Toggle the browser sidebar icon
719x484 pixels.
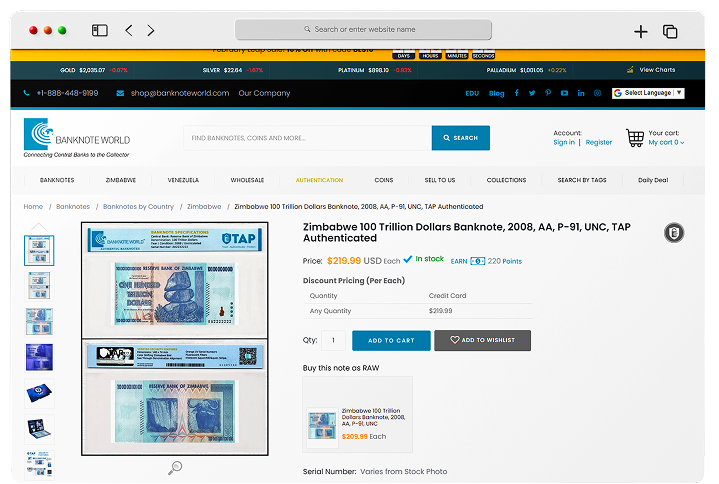coord(100,31)
